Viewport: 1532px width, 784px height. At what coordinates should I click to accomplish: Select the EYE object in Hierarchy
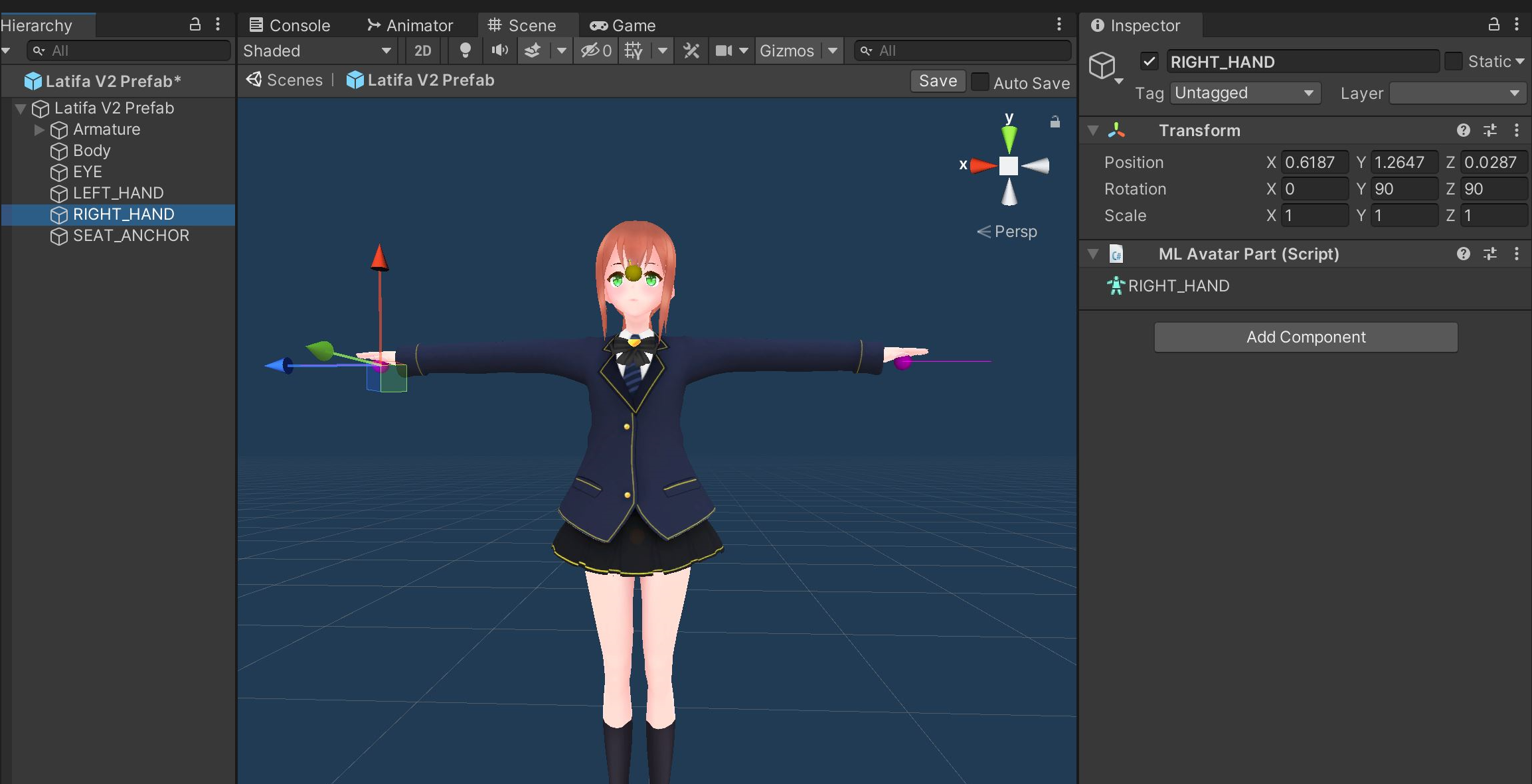click(x=88, y=172)
